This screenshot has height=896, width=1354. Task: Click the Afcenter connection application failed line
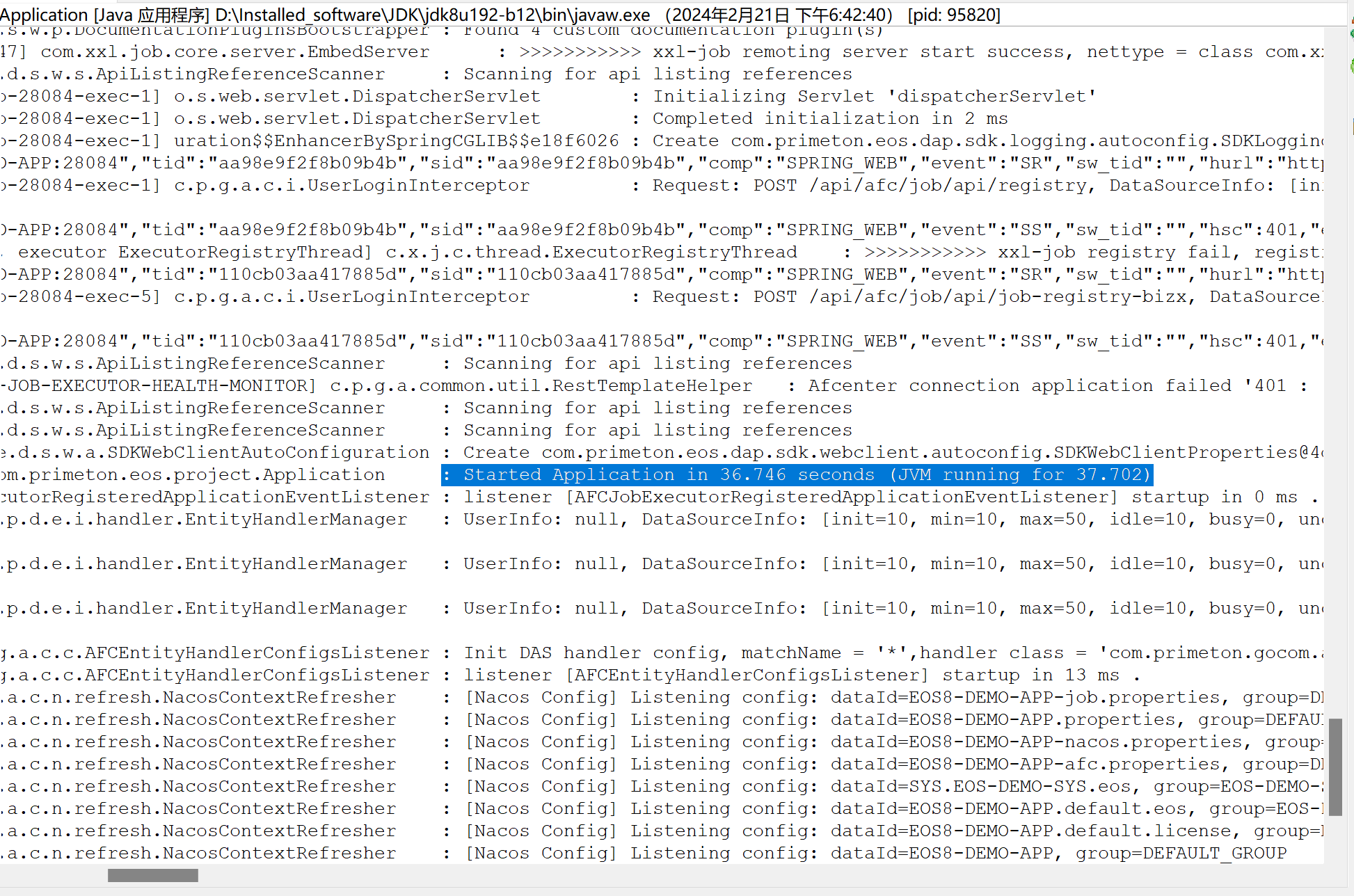click(1044, 386)
